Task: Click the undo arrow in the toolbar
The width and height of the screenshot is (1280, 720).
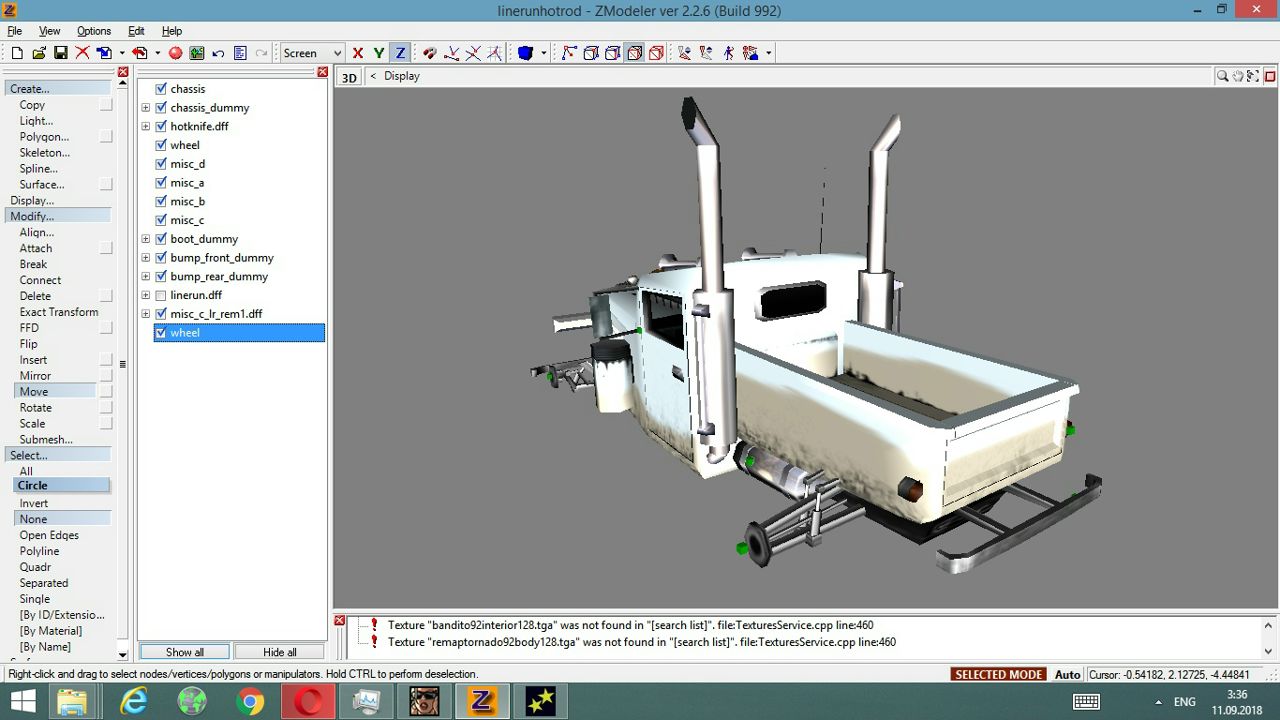Action: 217,53
